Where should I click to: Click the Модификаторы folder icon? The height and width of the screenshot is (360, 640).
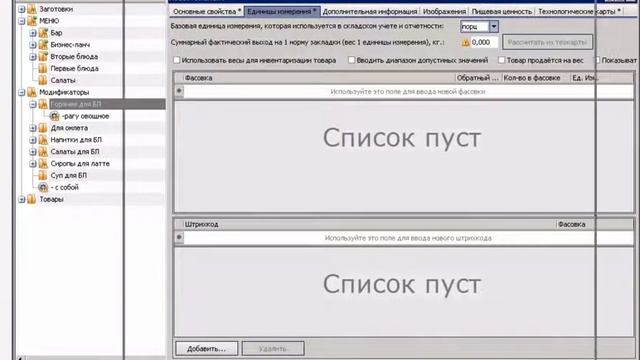coord(32,92)
